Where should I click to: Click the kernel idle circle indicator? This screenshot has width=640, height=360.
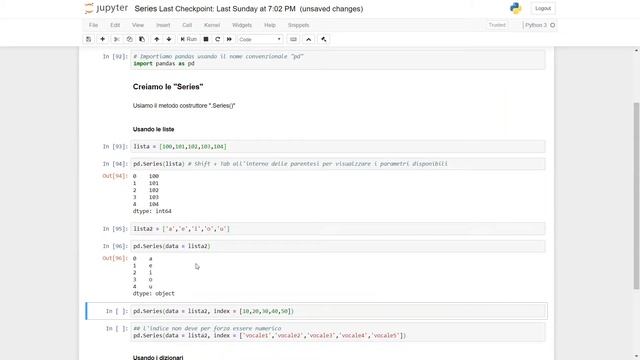(552, 25)
